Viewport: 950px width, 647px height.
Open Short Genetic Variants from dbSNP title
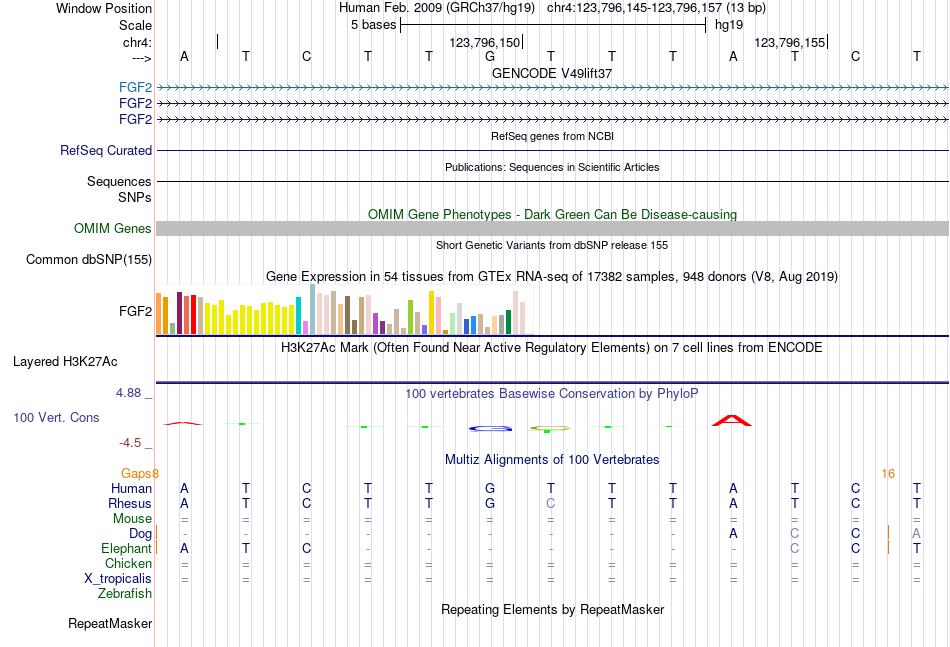(x=552, y=245)
